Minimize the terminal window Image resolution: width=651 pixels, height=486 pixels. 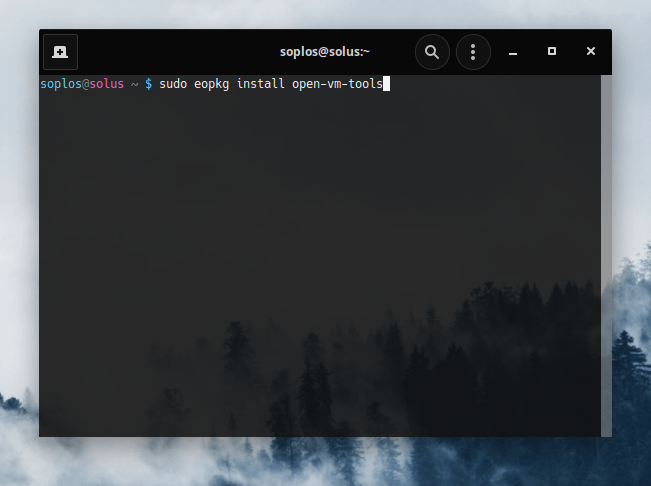pos(513,52)
